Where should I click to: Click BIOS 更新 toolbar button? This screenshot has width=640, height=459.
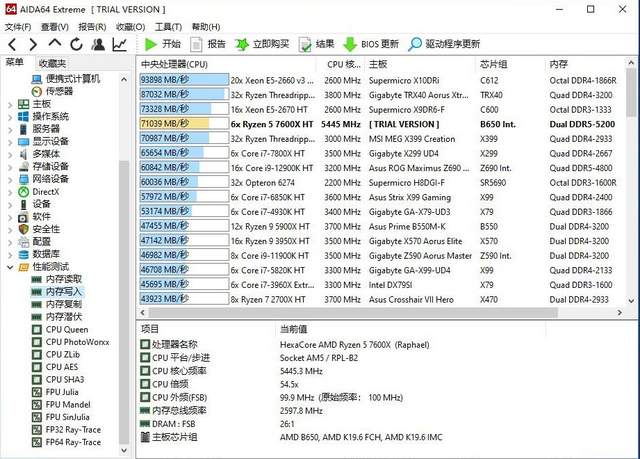pos(371,44)
